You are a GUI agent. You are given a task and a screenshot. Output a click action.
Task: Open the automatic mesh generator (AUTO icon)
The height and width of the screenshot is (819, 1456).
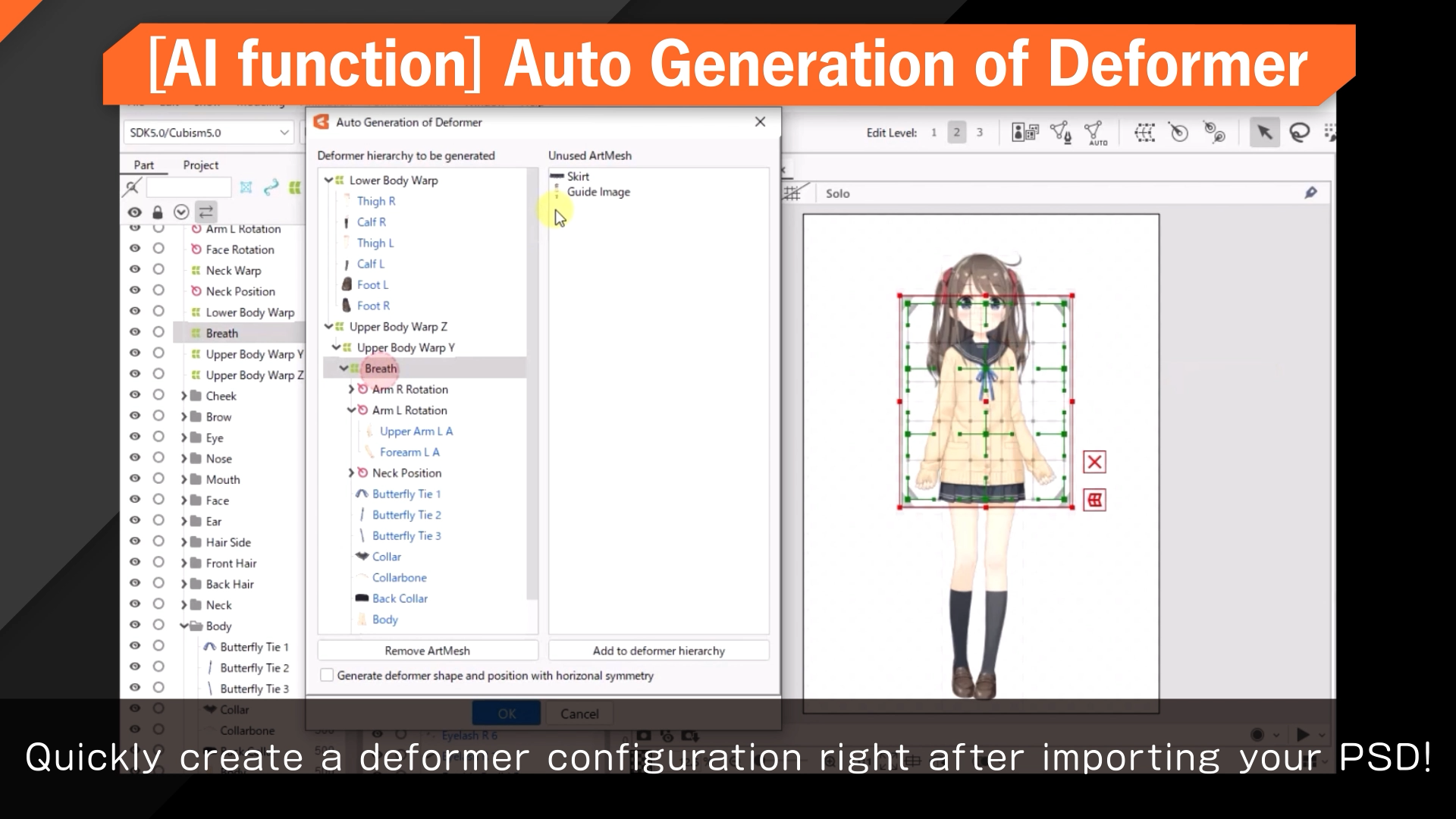(1095, 133)
